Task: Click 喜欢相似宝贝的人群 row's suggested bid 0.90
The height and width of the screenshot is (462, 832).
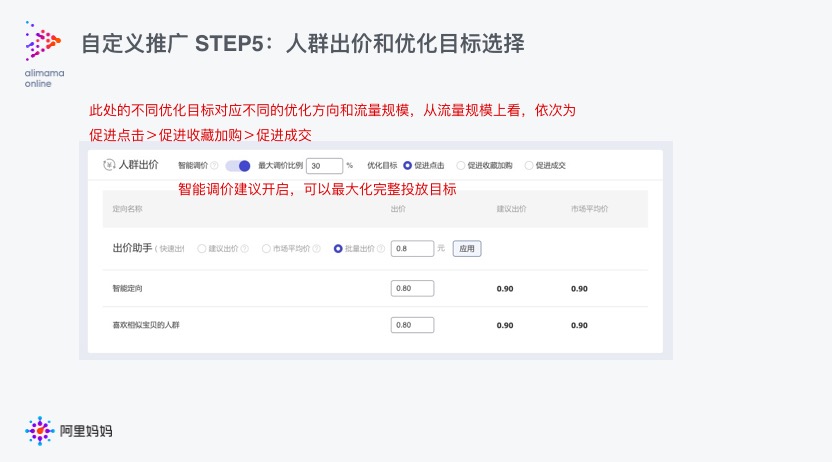Action: coord(505,326)
